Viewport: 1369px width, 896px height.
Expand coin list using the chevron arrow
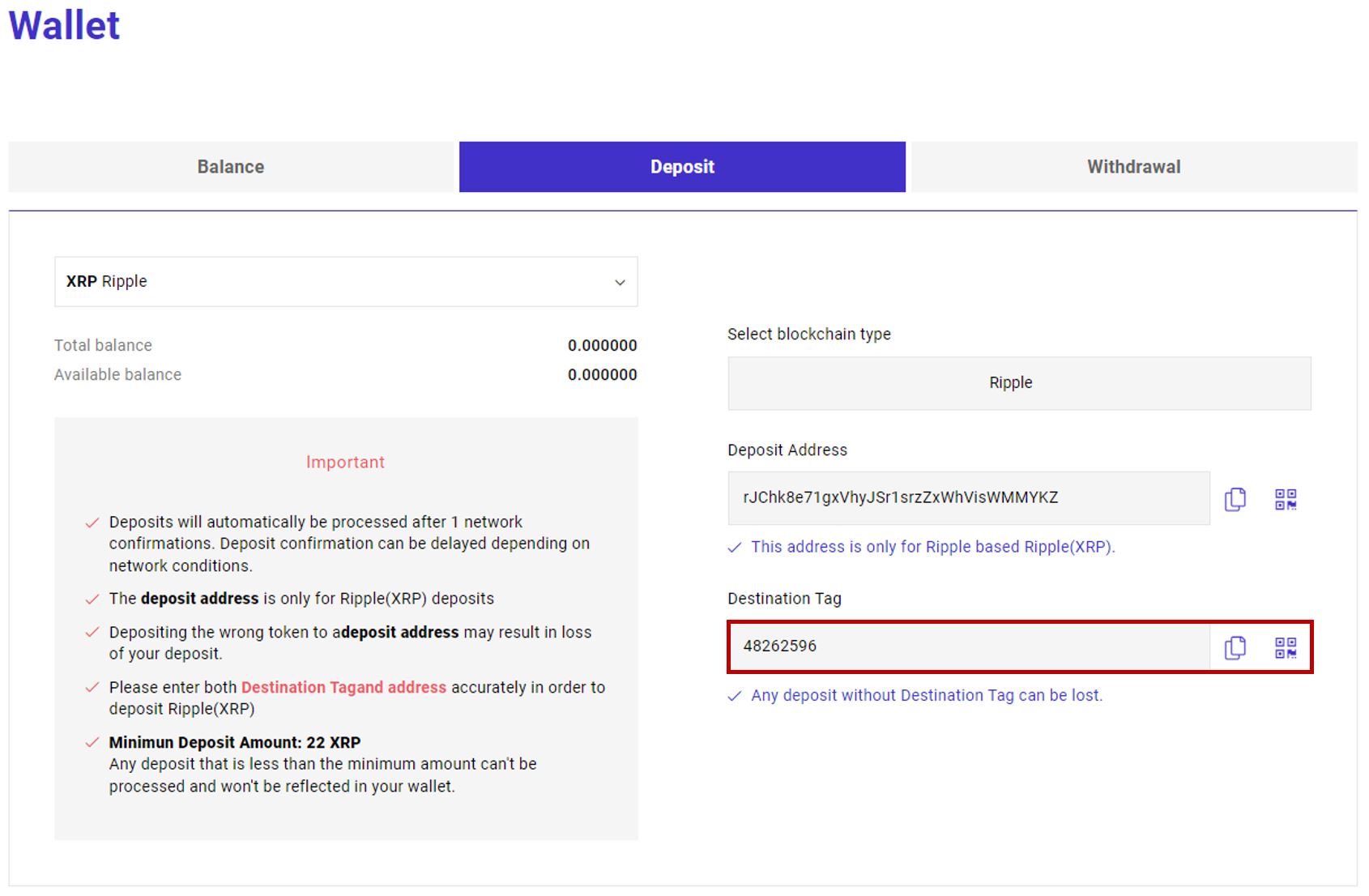[620, 283]
